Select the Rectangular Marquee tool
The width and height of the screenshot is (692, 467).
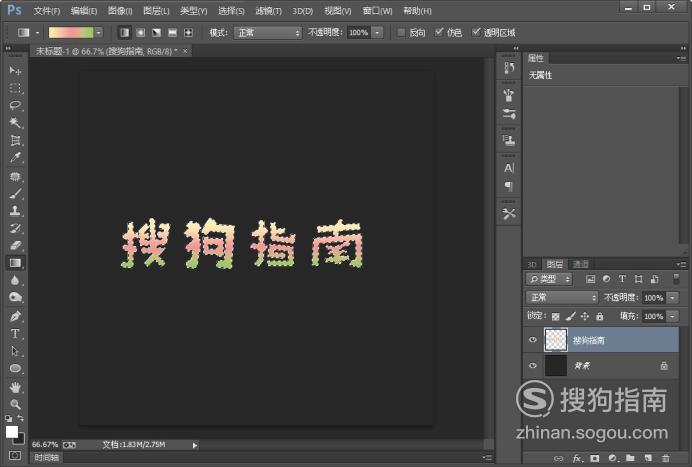[x=15, y=88]
